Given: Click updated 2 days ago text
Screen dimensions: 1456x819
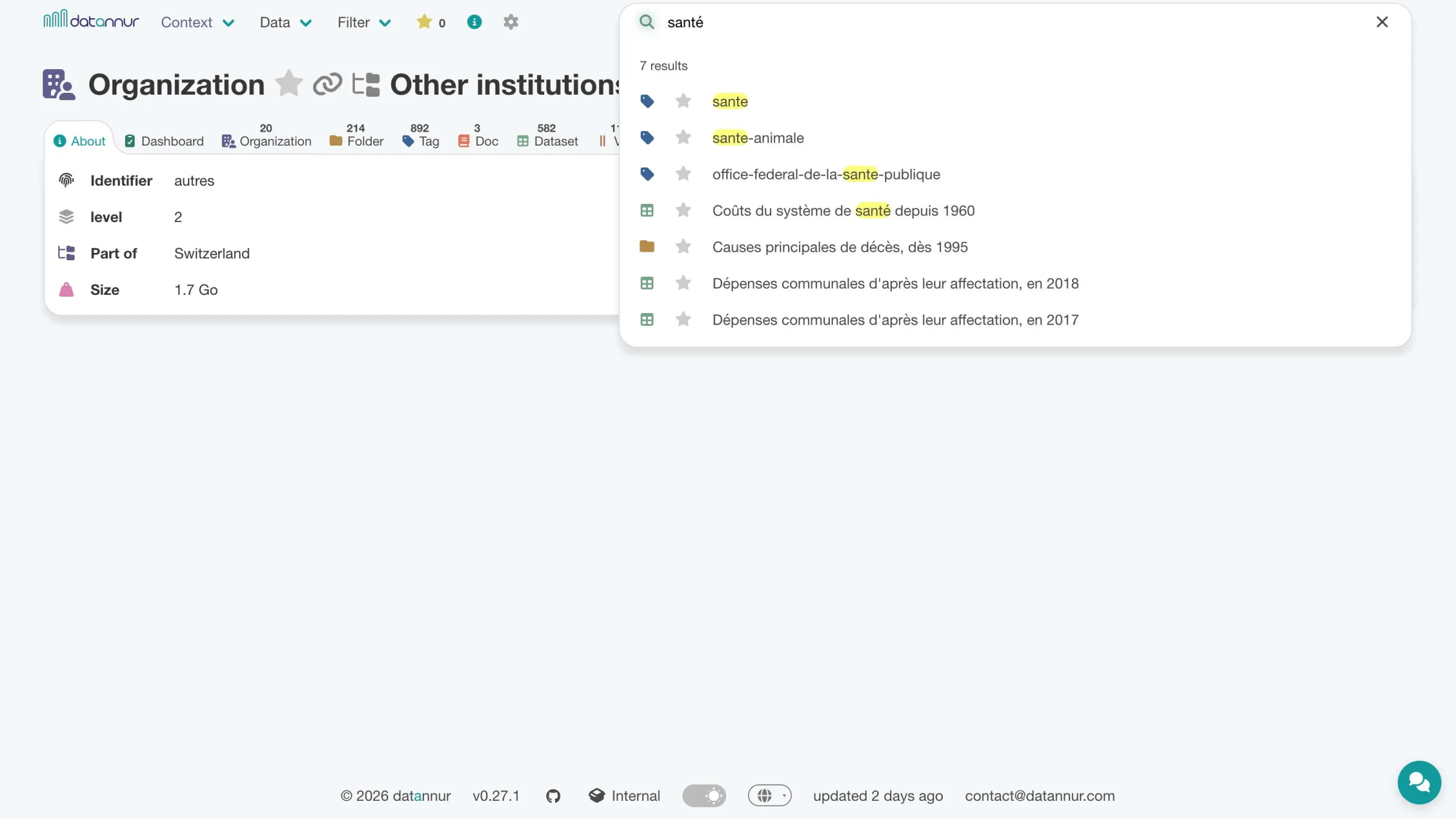Looking at the screenshot, I should pyautogui.click(x=878, y=796).
